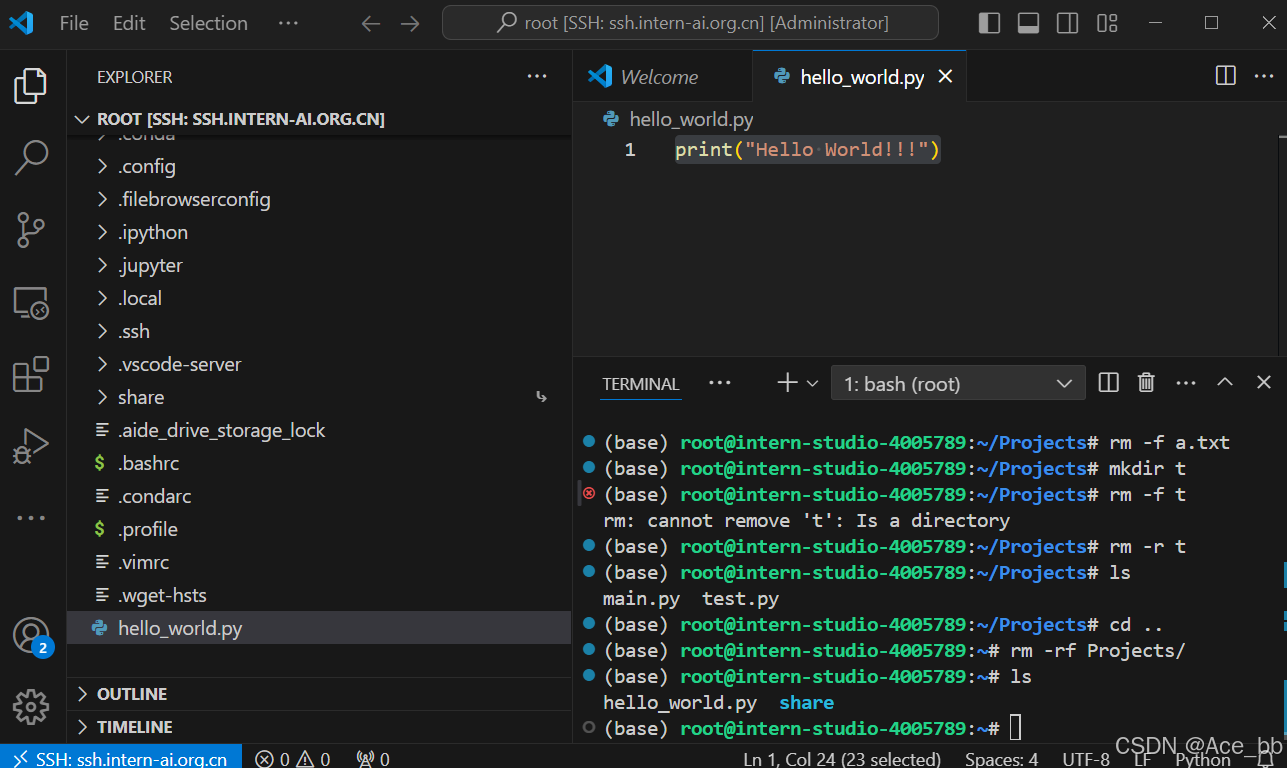Click the forwarded ports status indicator
The height and width of the screenshot is (768, 1287).
[x=373, y=759]
